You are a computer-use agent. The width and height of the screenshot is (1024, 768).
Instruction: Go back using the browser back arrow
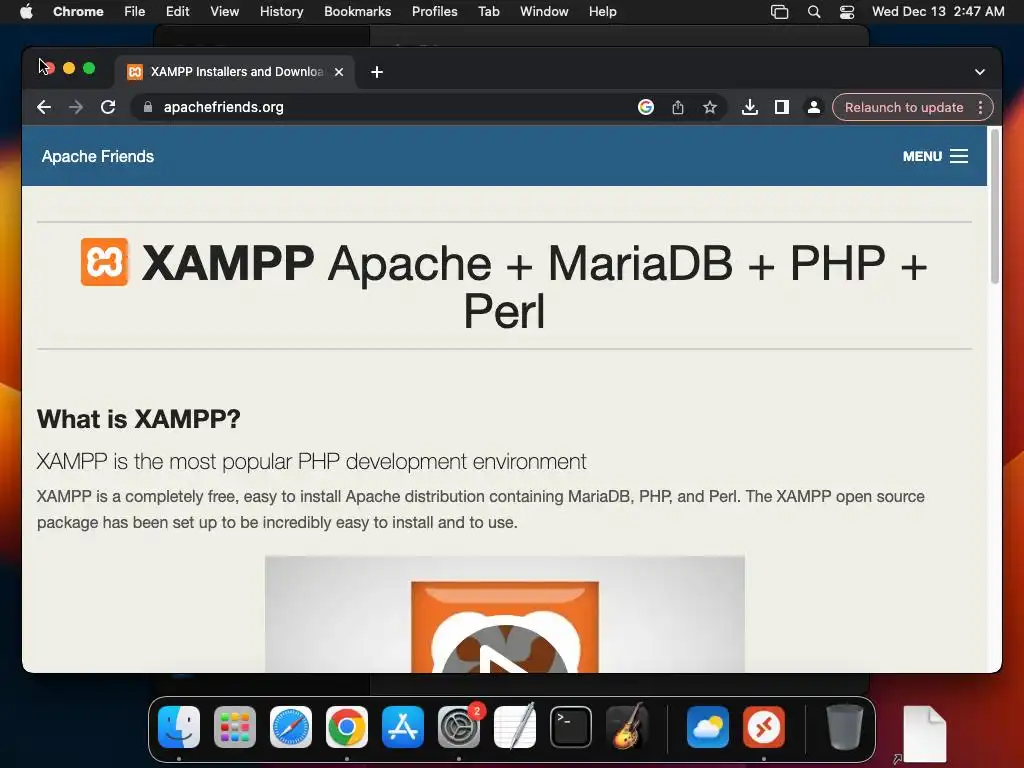click(x=44, y=107)
